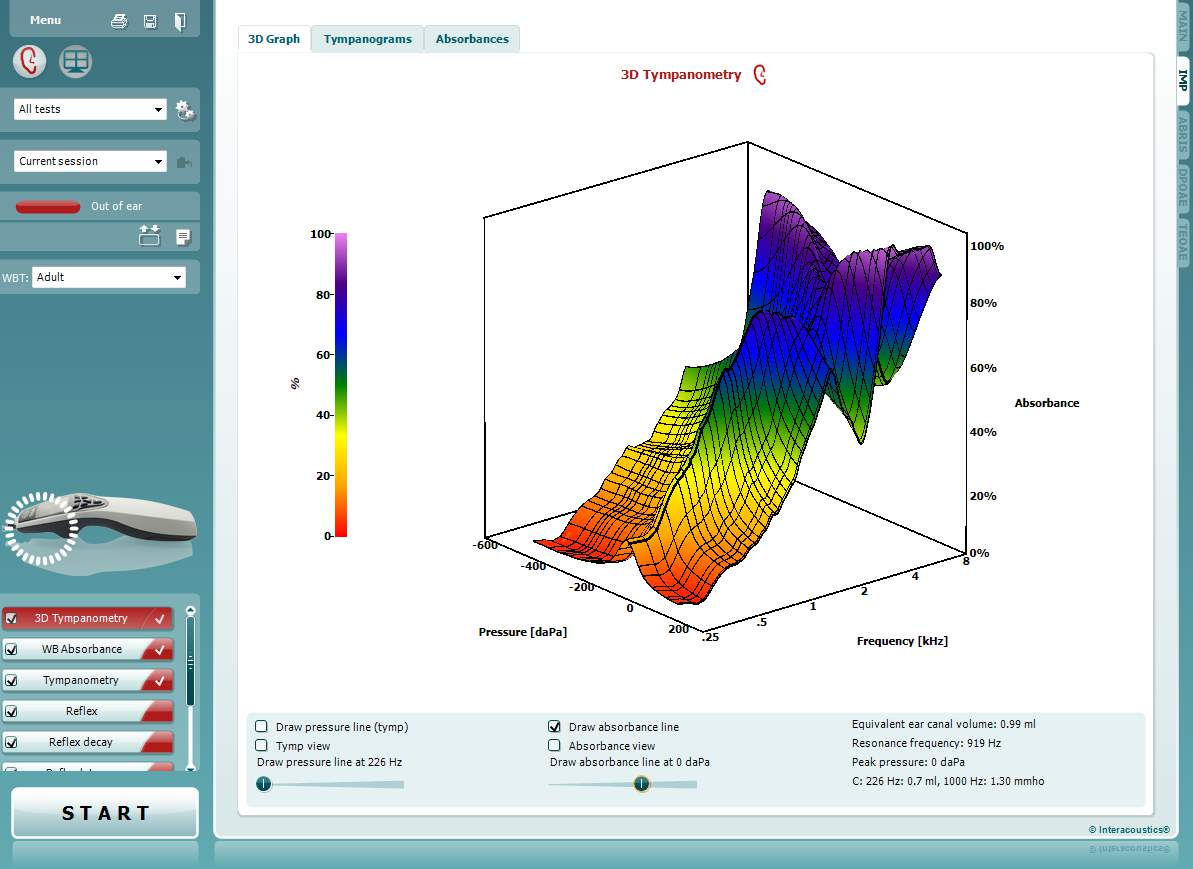
Task: Click the test list scrollbar thumb
Action: coord(190,662)
